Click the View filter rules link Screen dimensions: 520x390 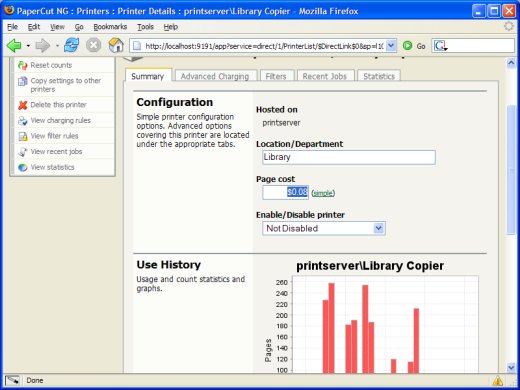(54, 136)
